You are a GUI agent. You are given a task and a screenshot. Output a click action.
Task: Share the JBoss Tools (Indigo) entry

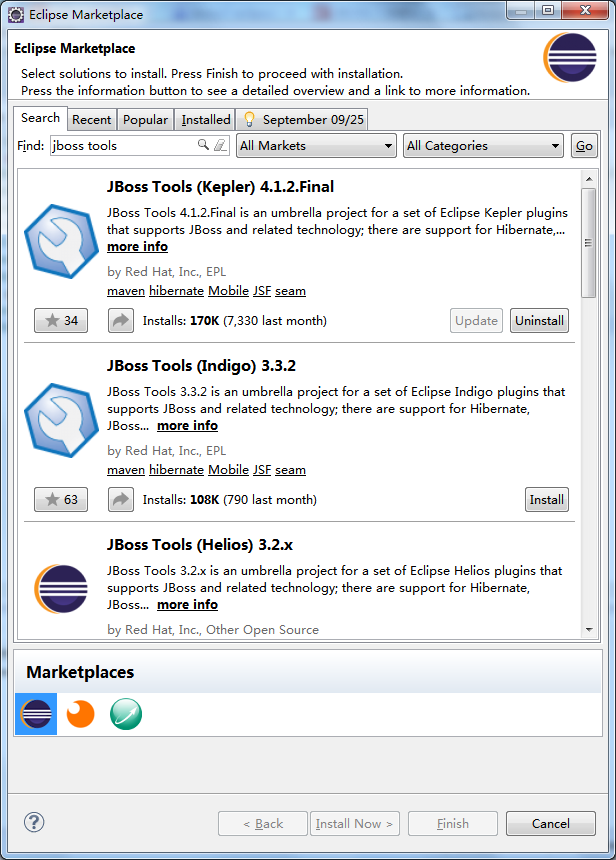click(121, 499)
